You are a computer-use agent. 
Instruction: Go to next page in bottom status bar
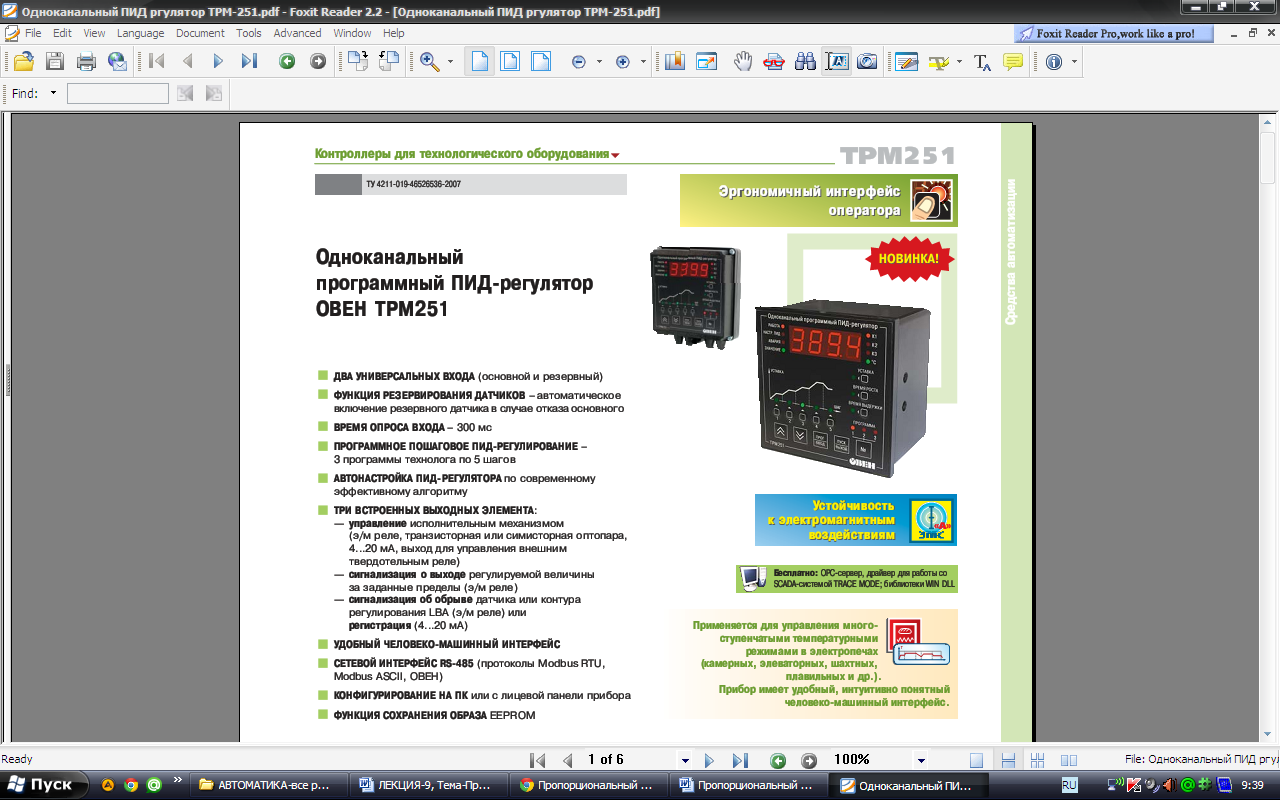[709, 760]
